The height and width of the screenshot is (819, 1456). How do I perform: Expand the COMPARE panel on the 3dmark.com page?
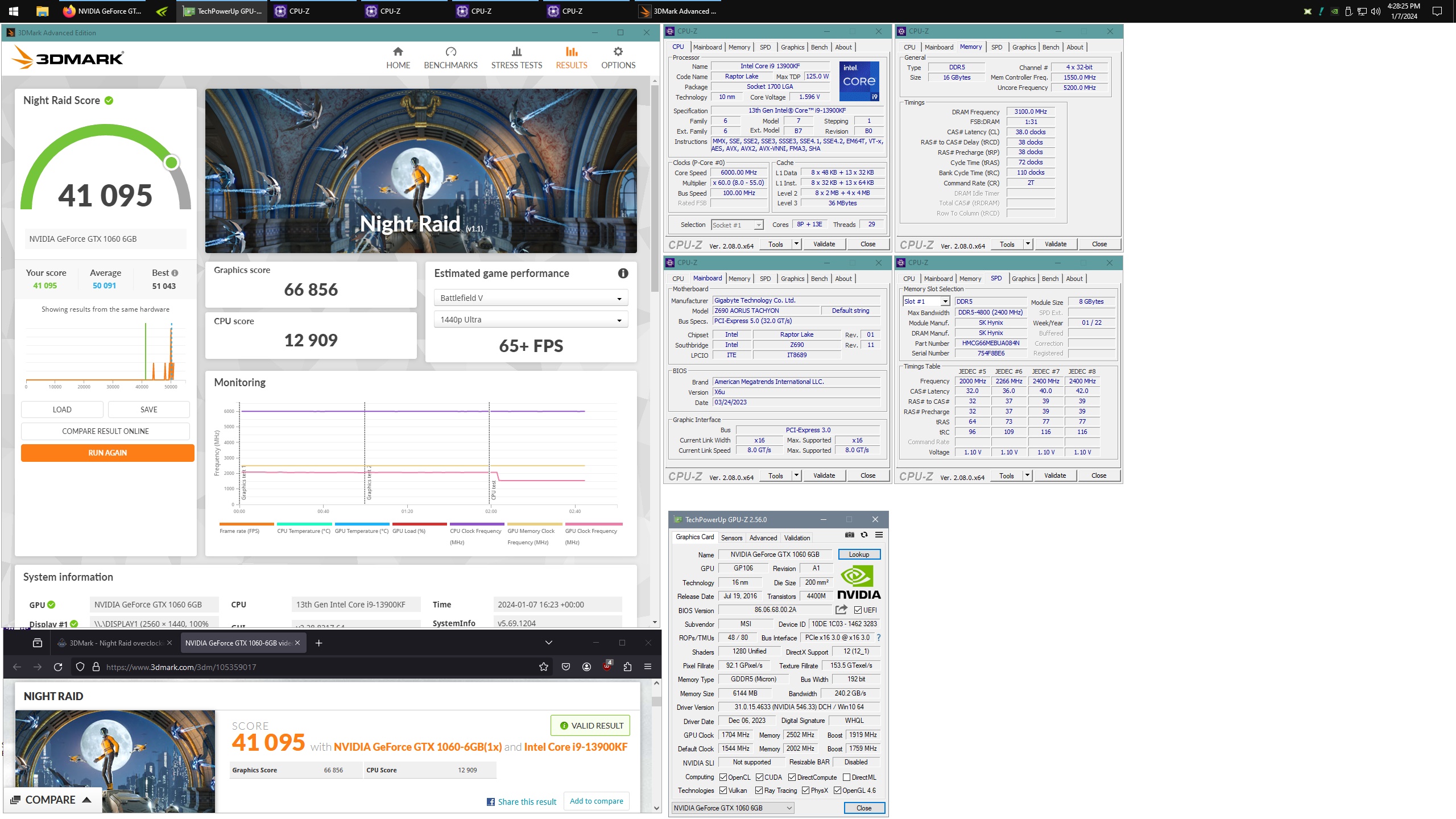[x=52, y=800]
